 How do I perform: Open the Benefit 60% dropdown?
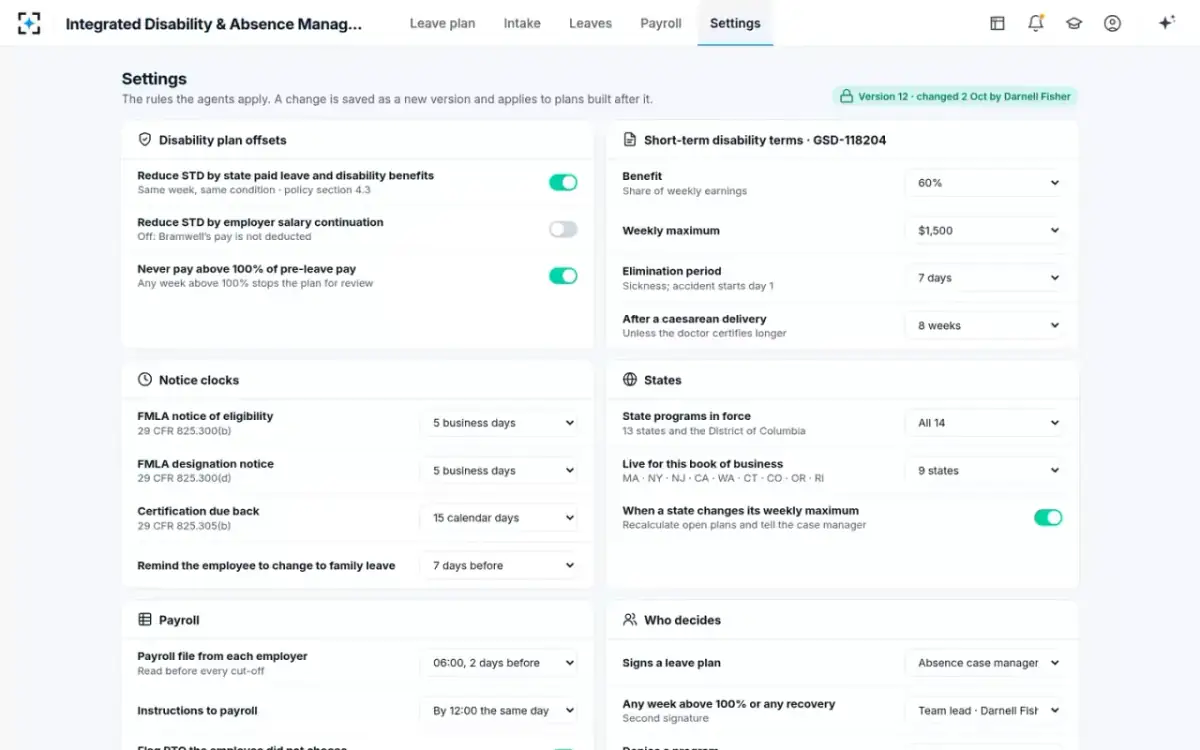[985, 183]
